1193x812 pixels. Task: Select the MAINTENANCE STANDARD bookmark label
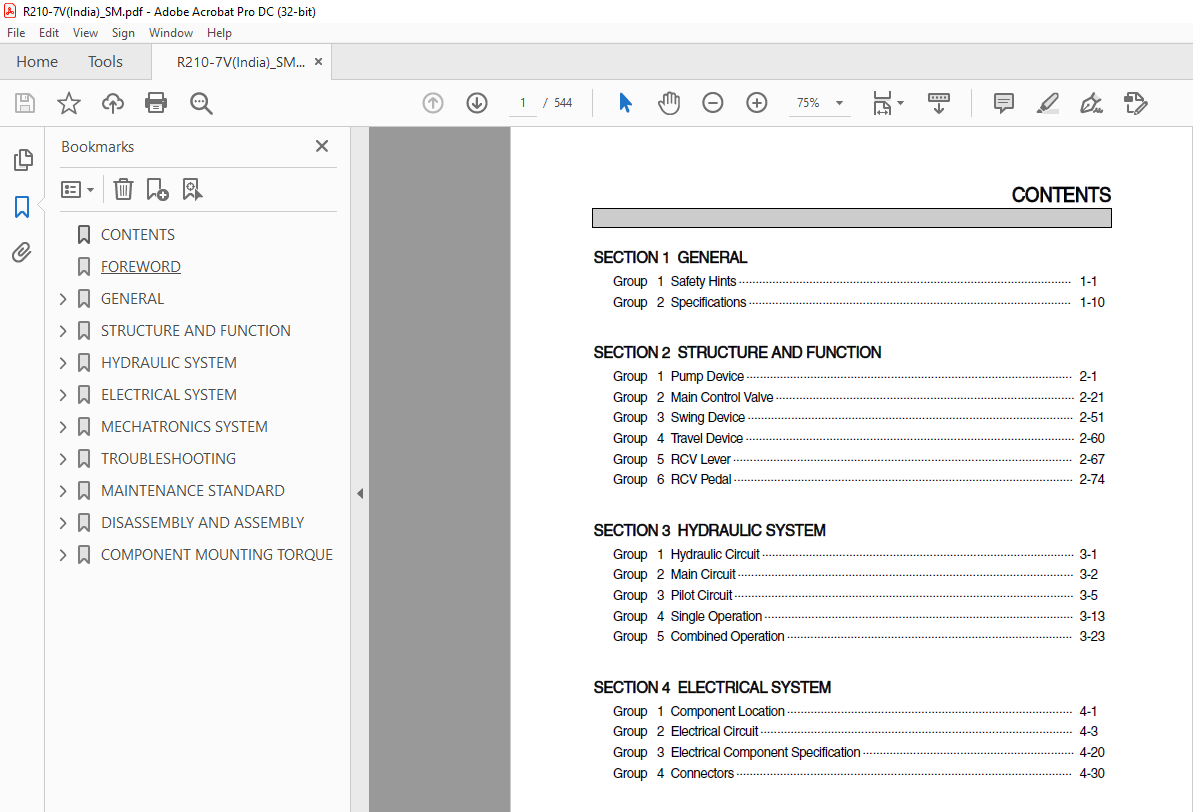(192, 491)
